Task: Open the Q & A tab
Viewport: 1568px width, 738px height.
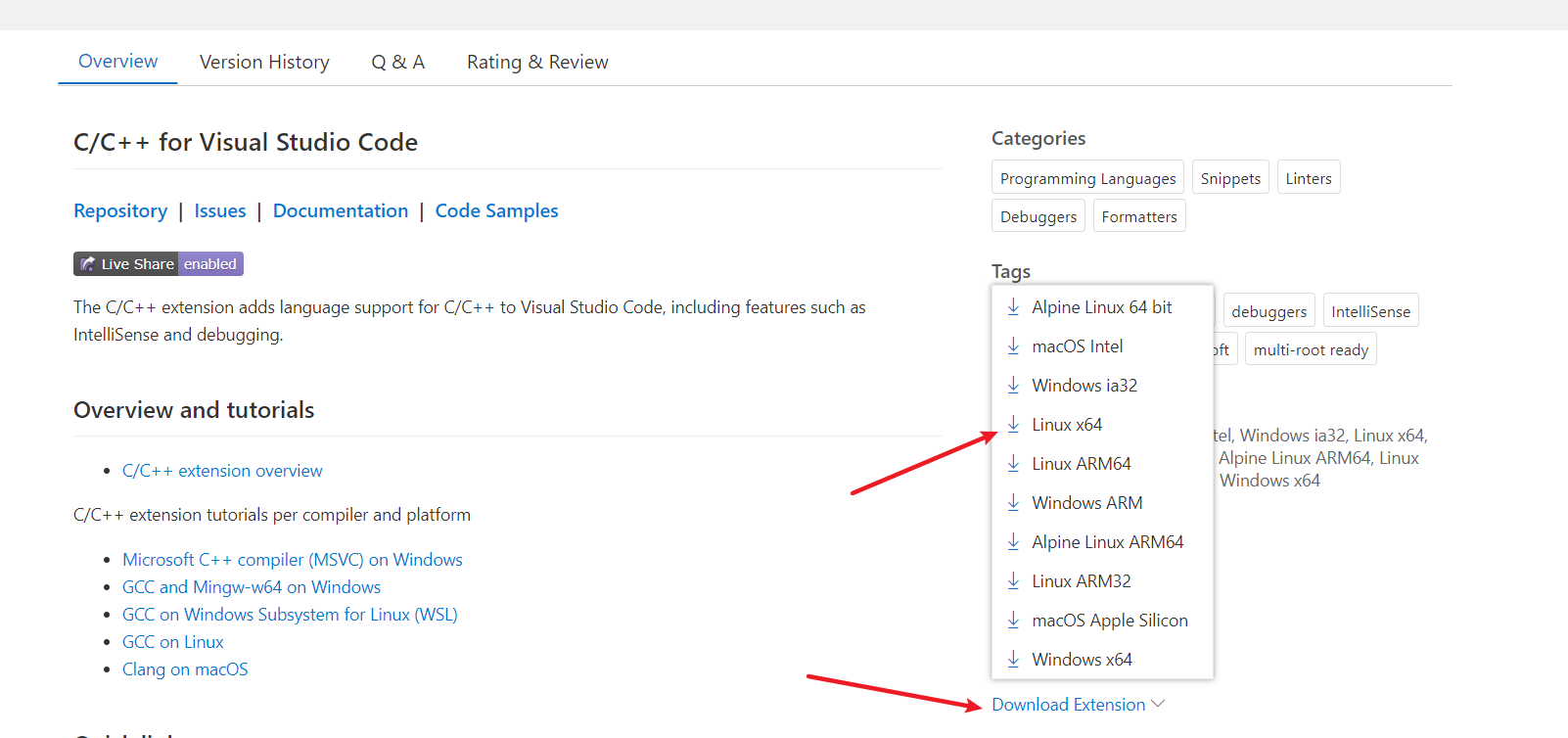Action: (x=397, y=62)
